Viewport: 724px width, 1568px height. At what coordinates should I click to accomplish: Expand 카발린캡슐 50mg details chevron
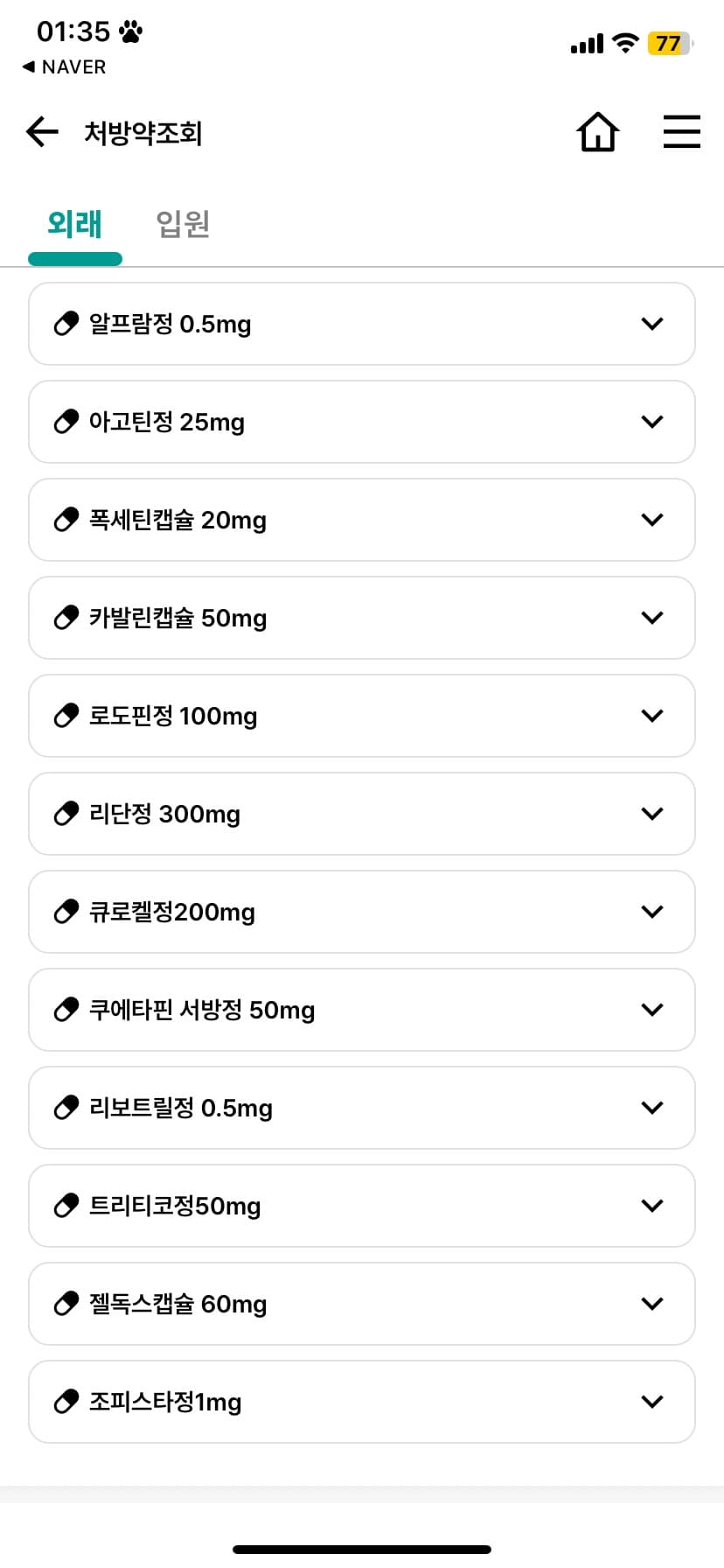click(652, 618)
